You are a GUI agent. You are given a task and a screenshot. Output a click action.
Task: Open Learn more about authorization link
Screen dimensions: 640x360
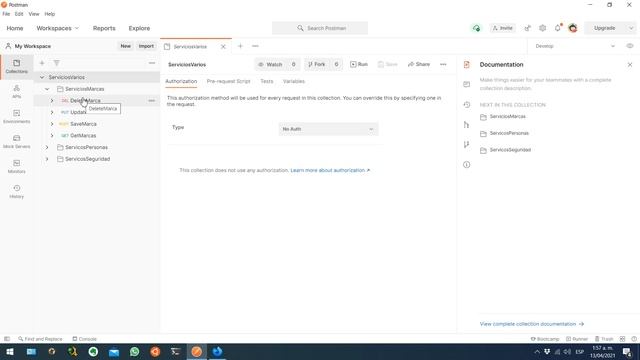tap(330, 170)
